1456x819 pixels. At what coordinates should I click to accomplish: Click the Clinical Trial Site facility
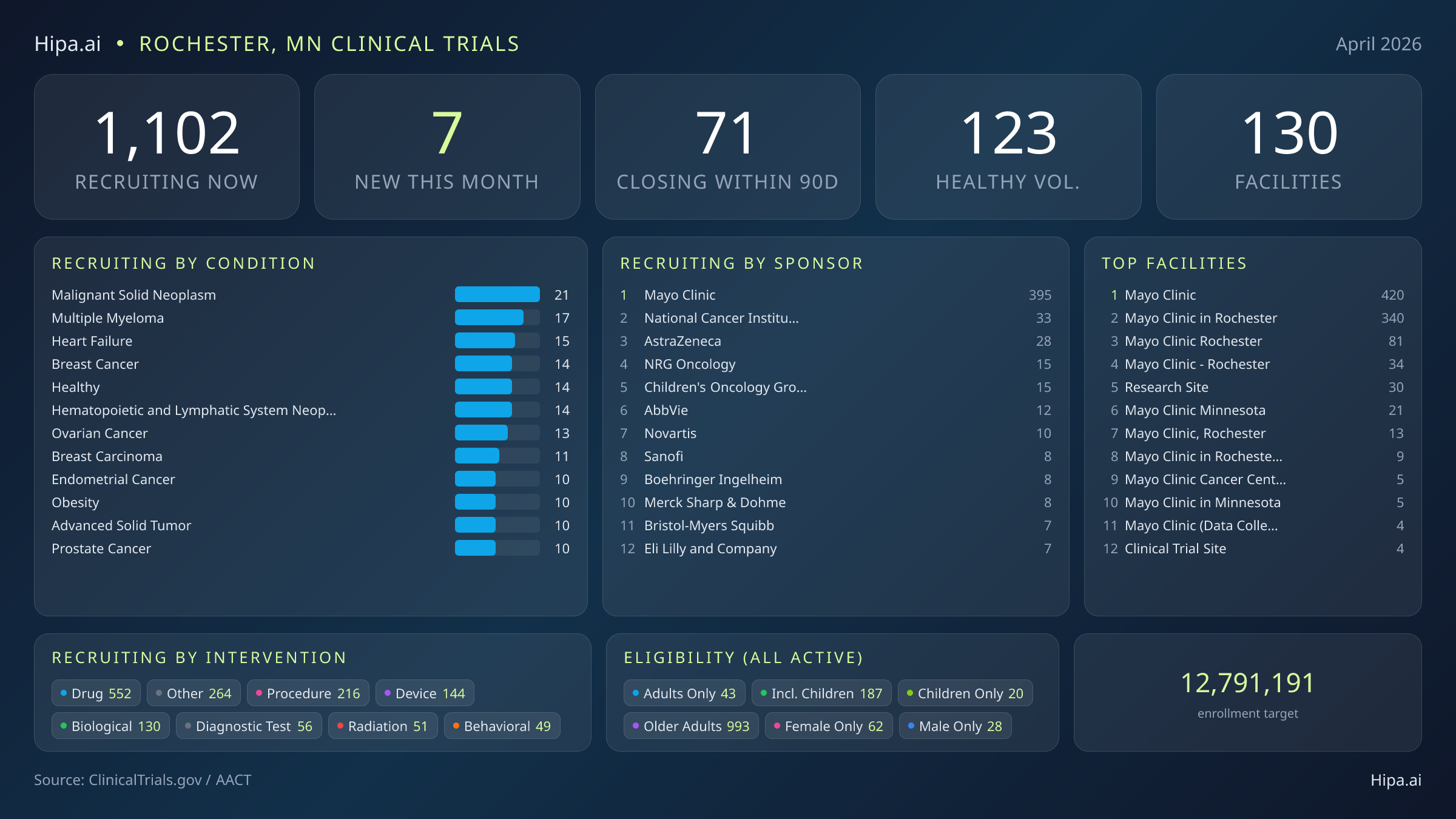coord(1253,548)
